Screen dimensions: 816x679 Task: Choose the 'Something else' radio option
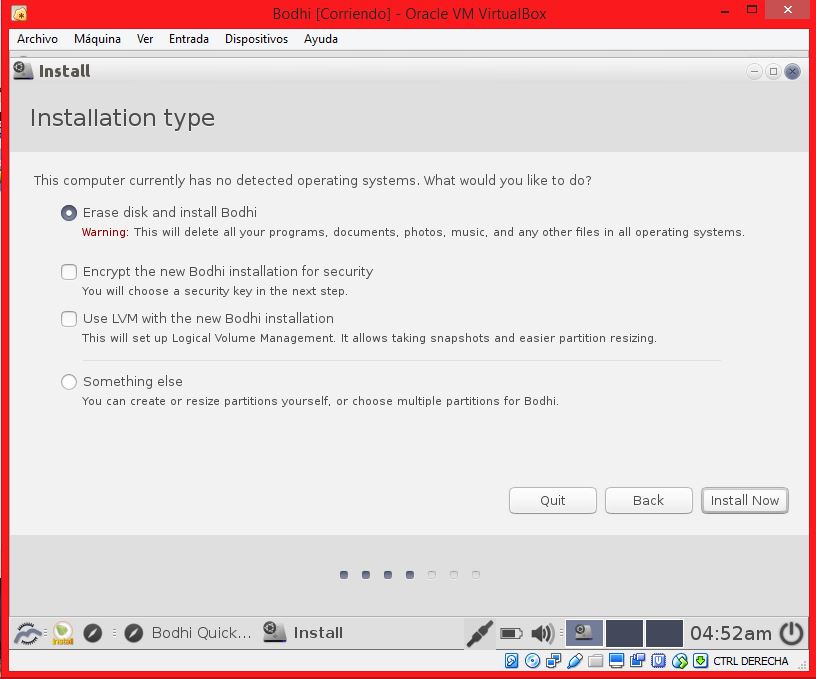(x=69, y=382)
